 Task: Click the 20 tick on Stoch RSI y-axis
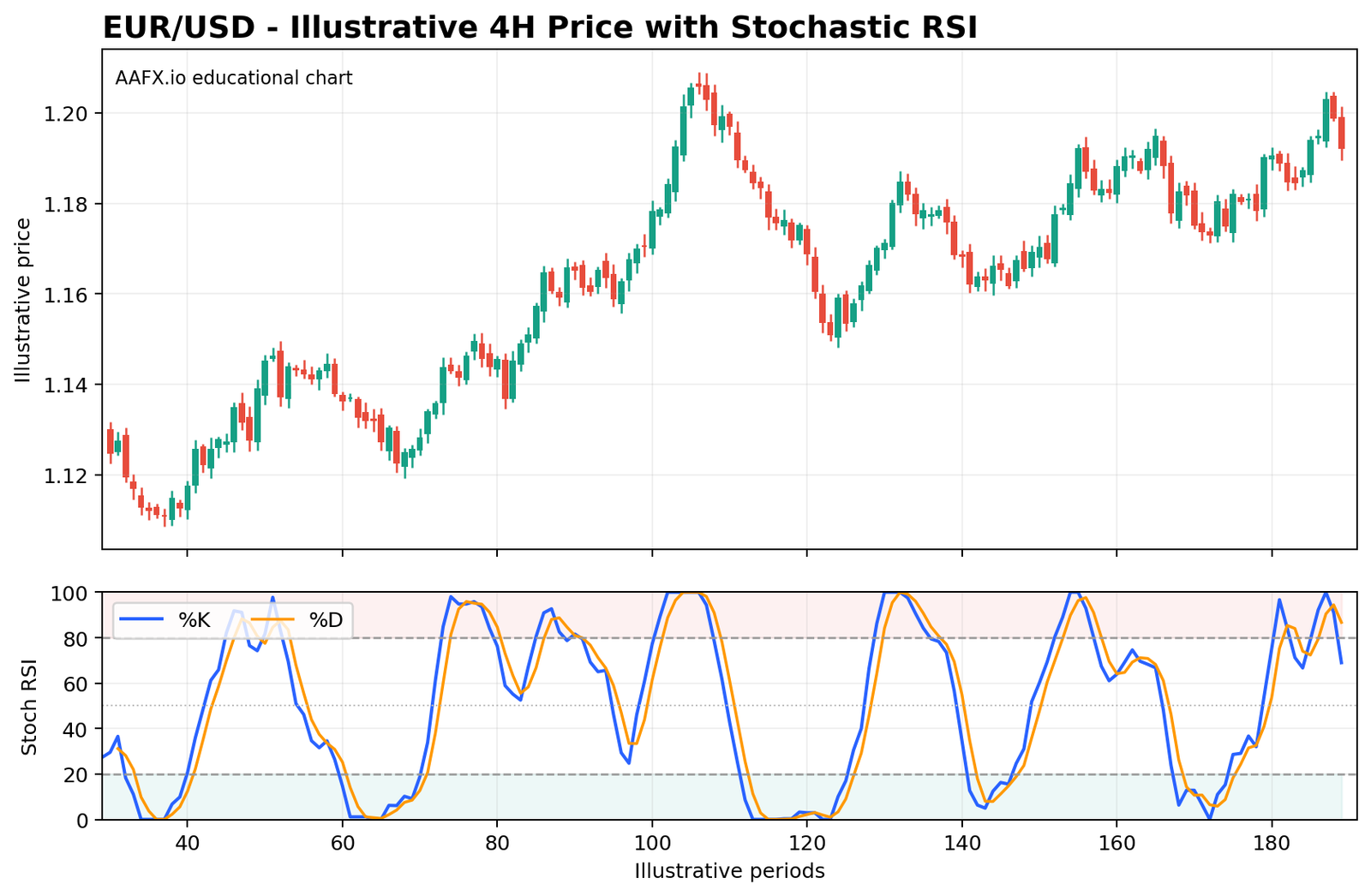pyautogui.click(x=77, y=774)
